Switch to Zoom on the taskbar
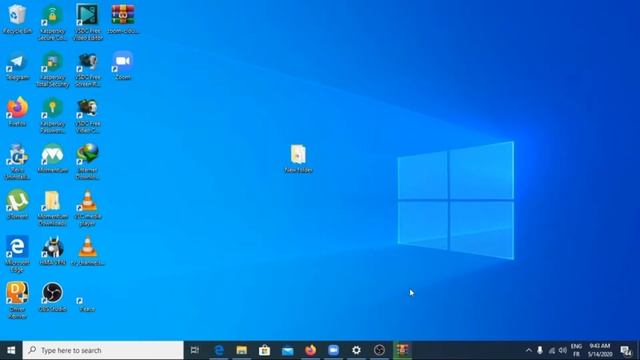The image size is (640, 360). (333, 350)
